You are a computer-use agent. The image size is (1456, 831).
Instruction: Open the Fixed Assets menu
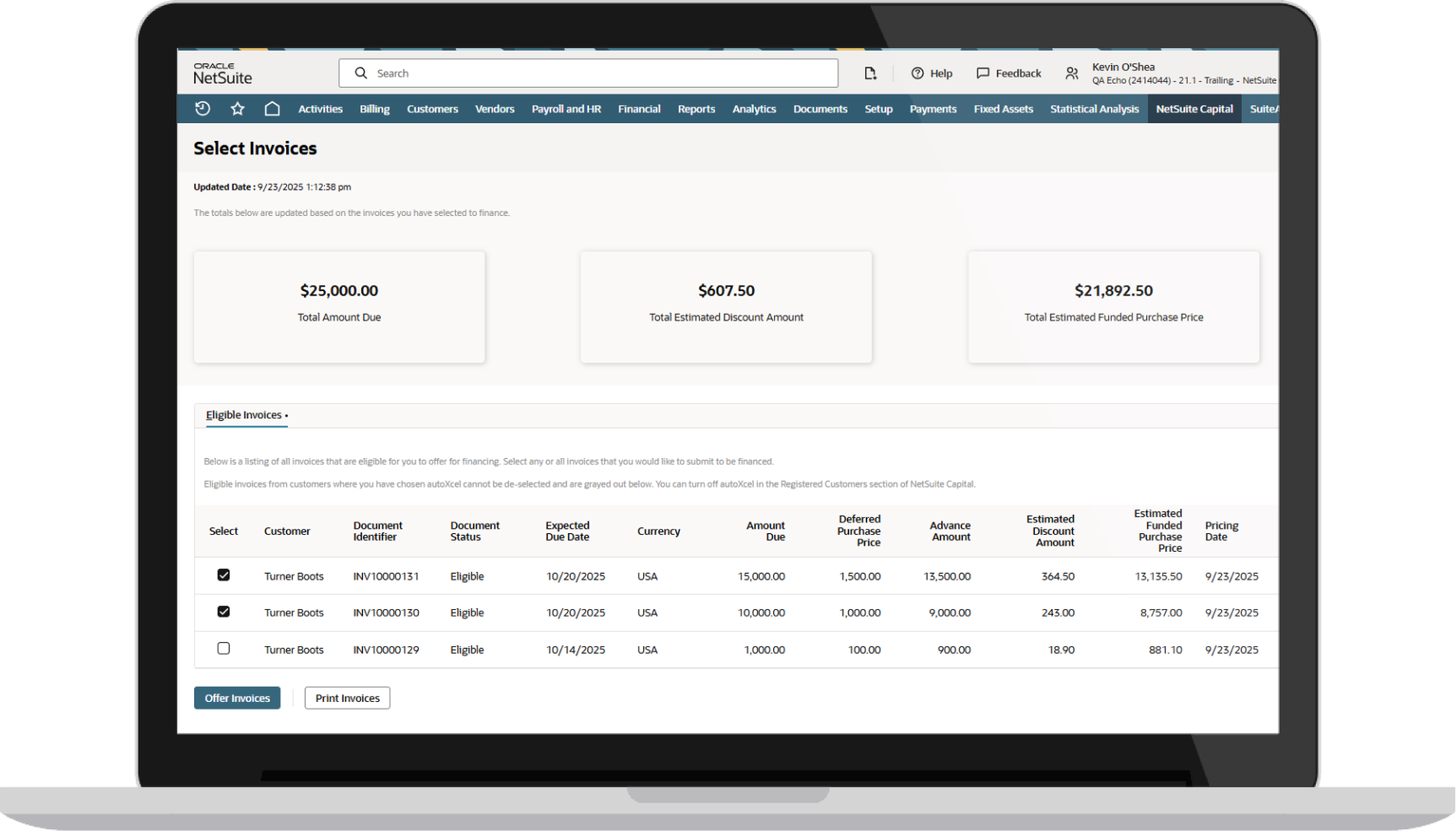(x=1003, y=108)
